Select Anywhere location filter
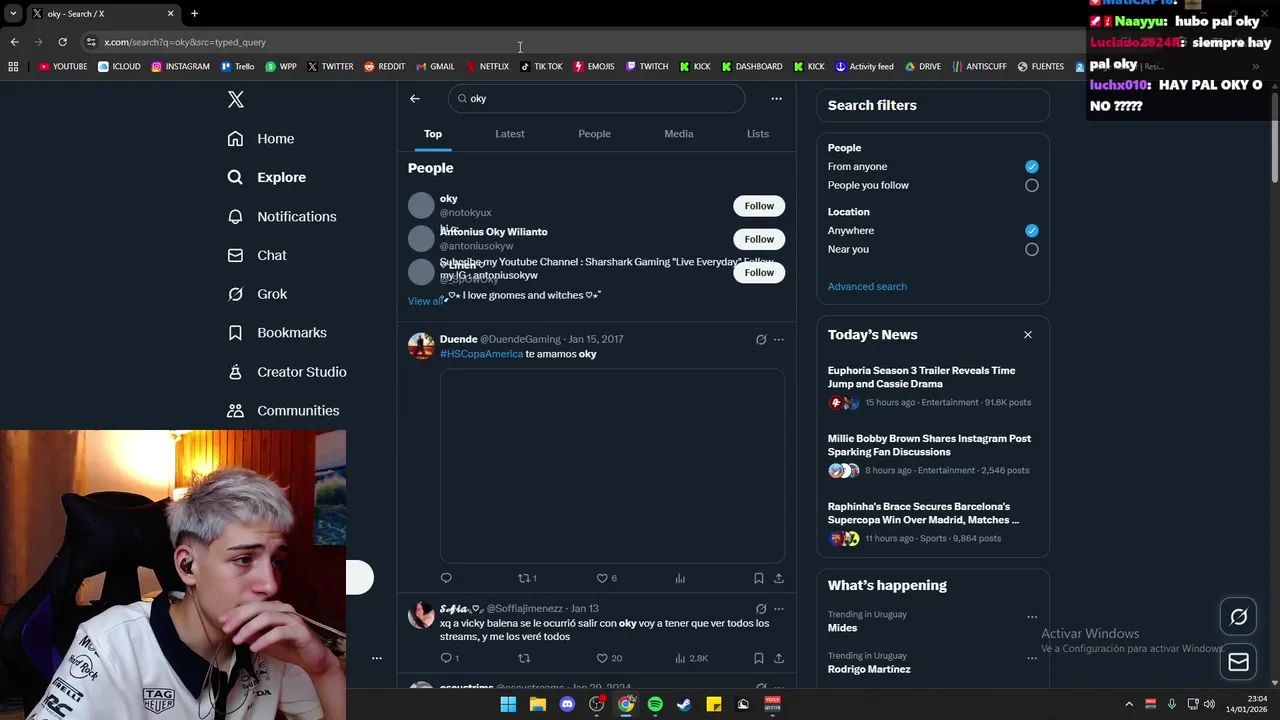 [1032, 231]
